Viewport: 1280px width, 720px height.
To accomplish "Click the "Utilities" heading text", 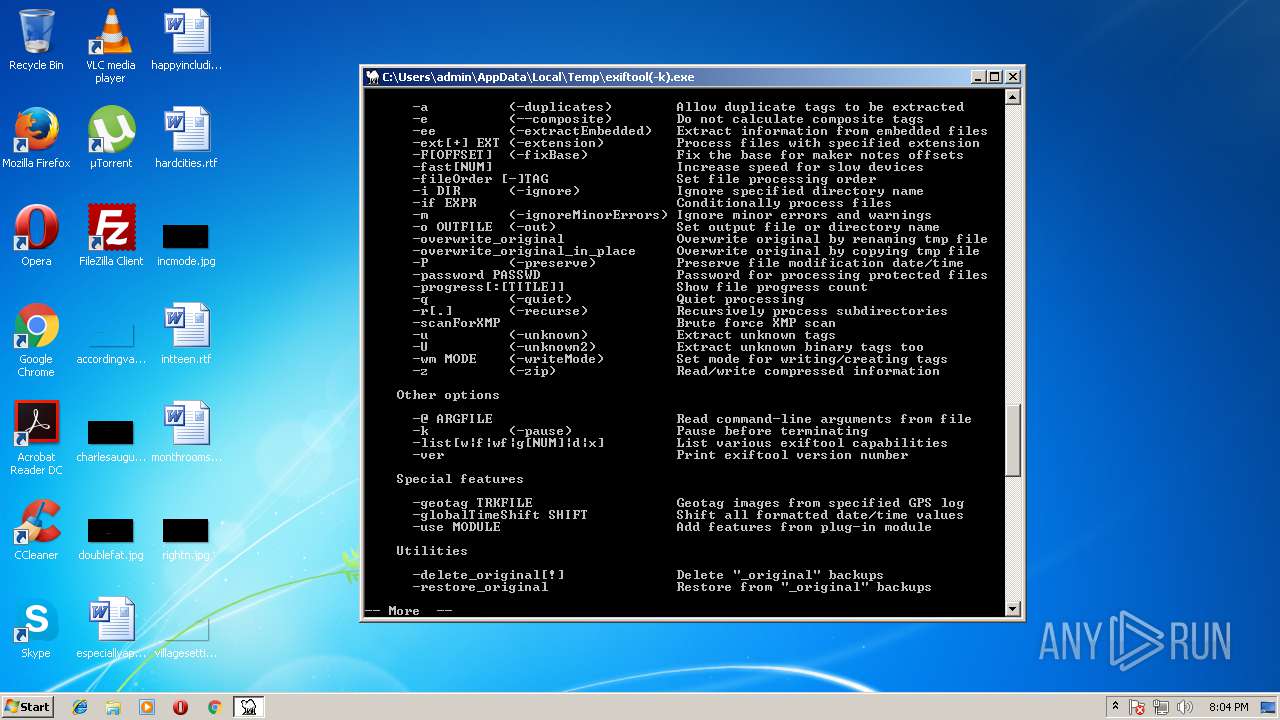I will (432, 551).
